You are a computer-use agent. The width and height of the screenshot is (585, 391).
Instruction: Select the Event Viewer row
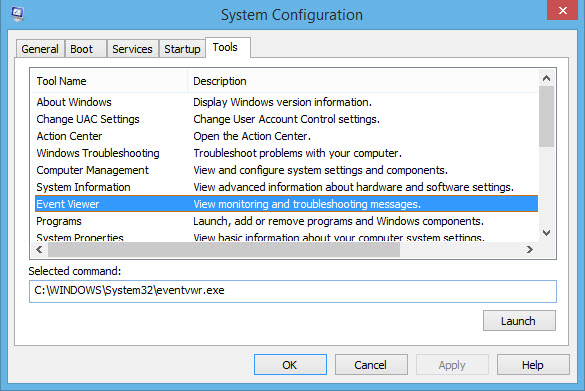(287, 204)
